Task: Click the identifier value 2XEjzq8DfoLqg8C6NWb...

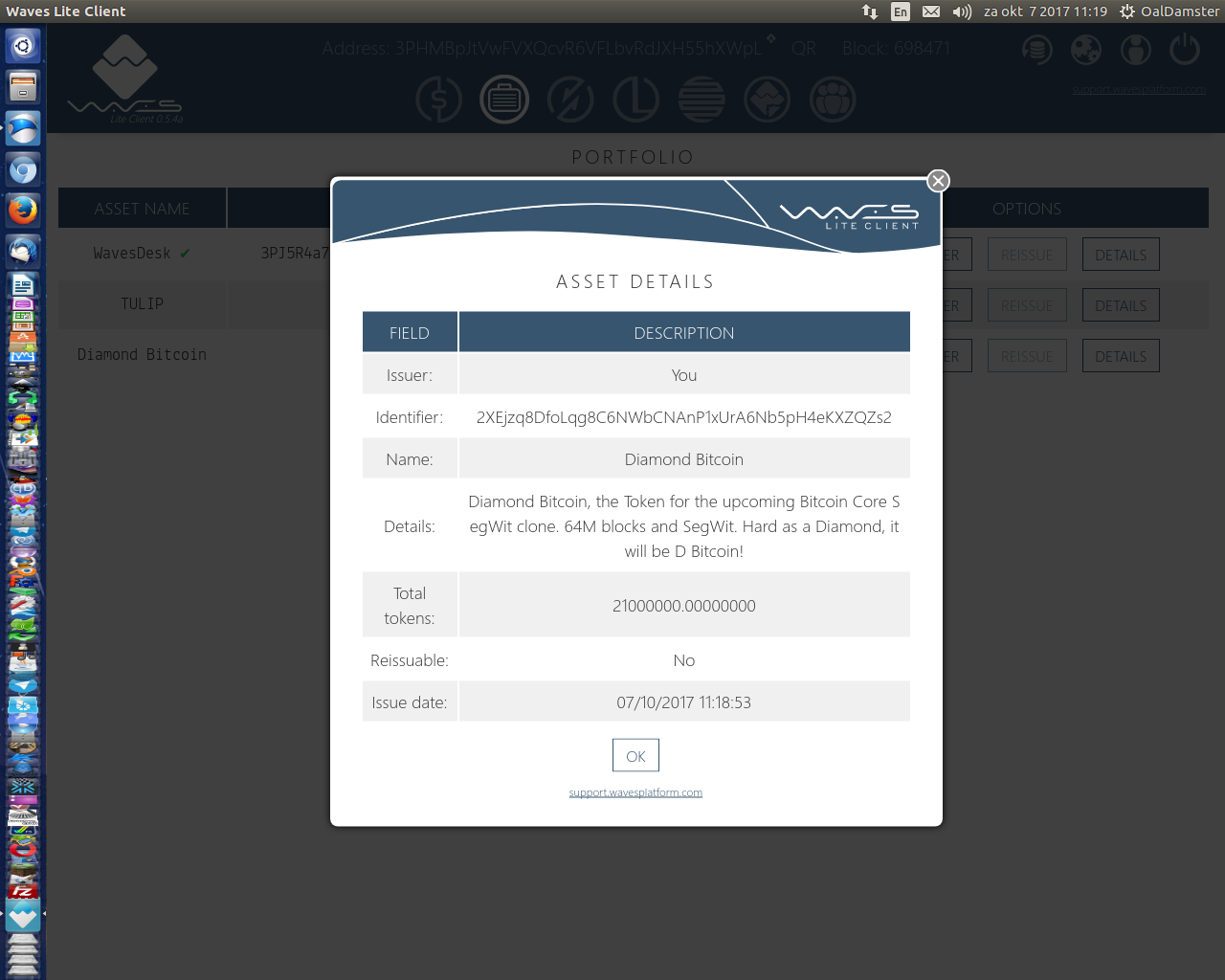Action: [683, 417]
